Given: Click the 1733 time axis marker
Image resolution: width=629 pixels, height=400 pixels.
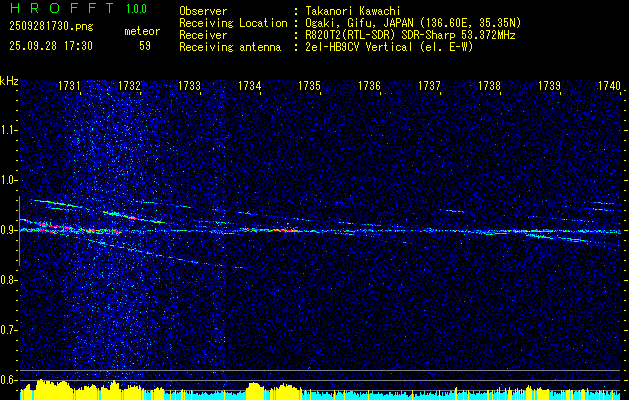Looking at the screenshot, I should (189, 85).
